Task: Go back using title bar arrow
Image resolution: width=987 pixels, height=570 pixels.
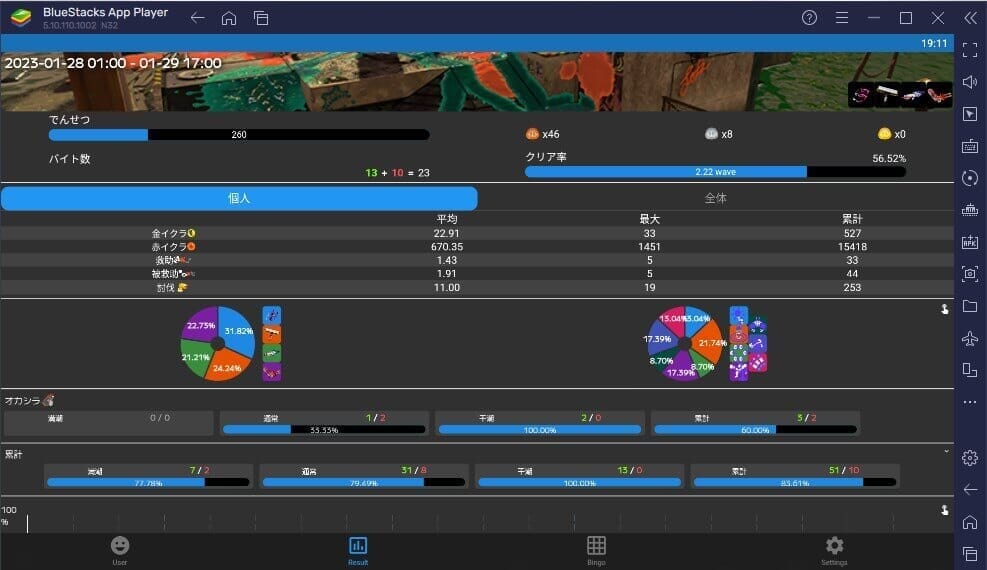Action: (x=197, y=18)
